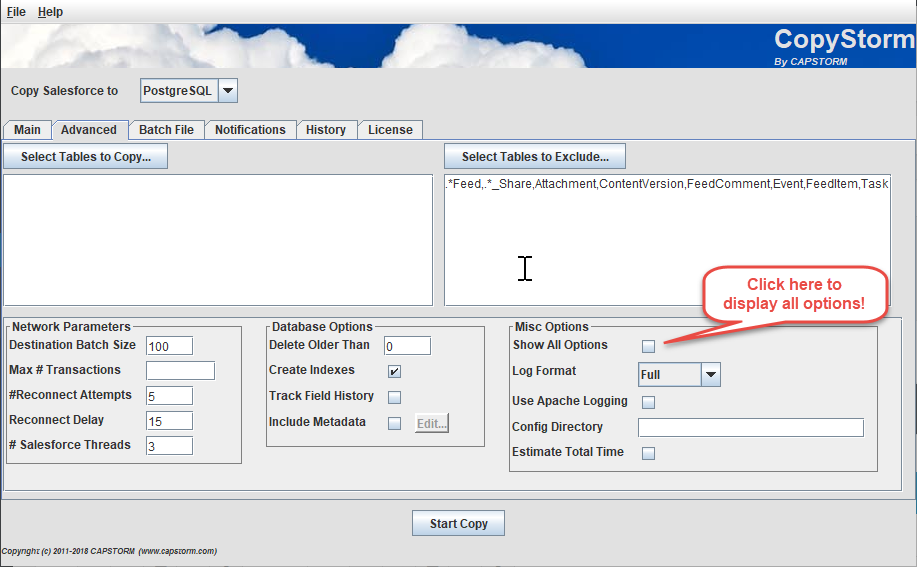Image resolution: width=917 pixels, height=567 pixels.
Task: Click the Config Directory field
Action: [x=751, y=427]
